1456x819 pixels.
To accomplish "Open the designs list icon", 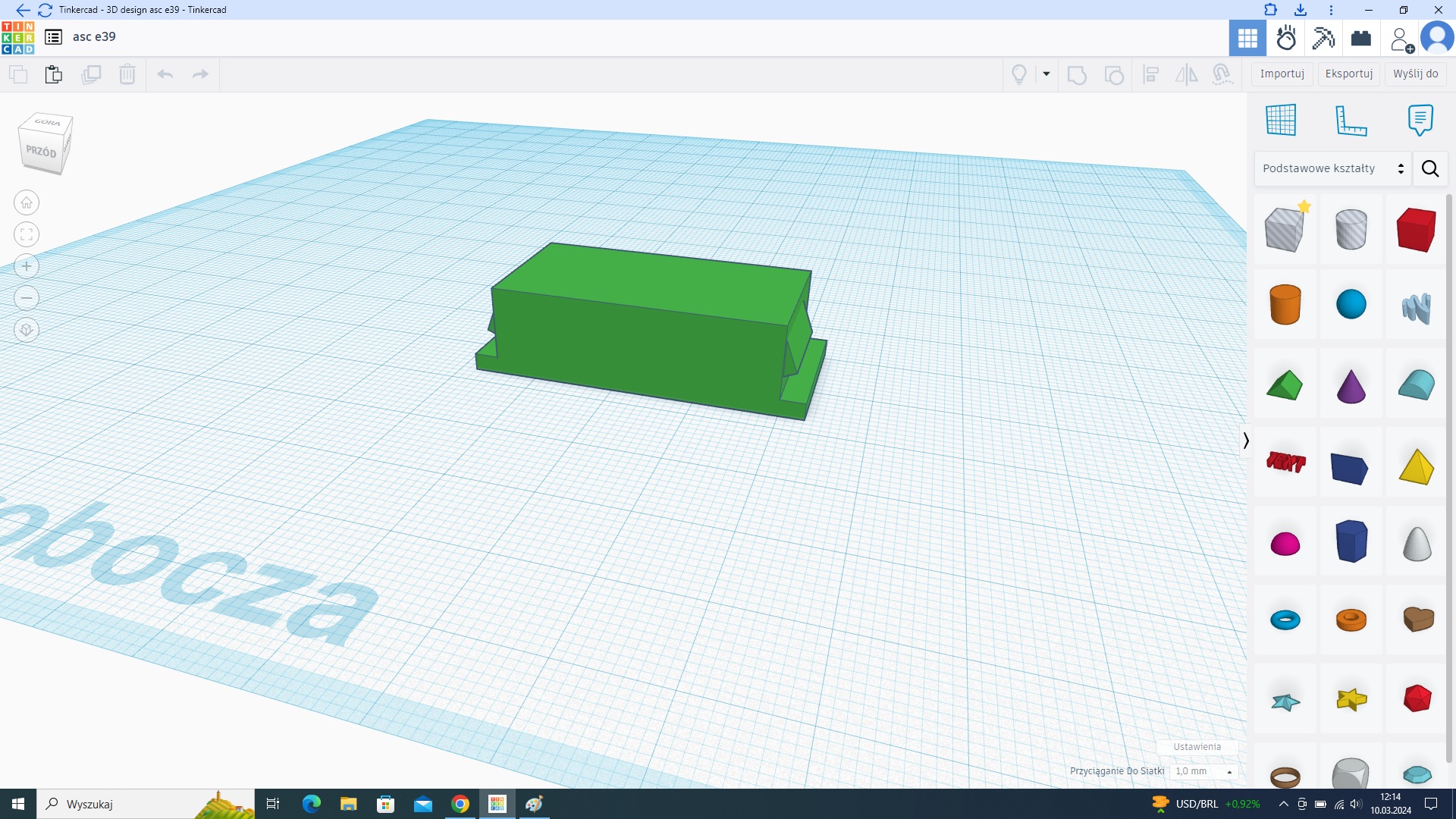I will point(53,37).
